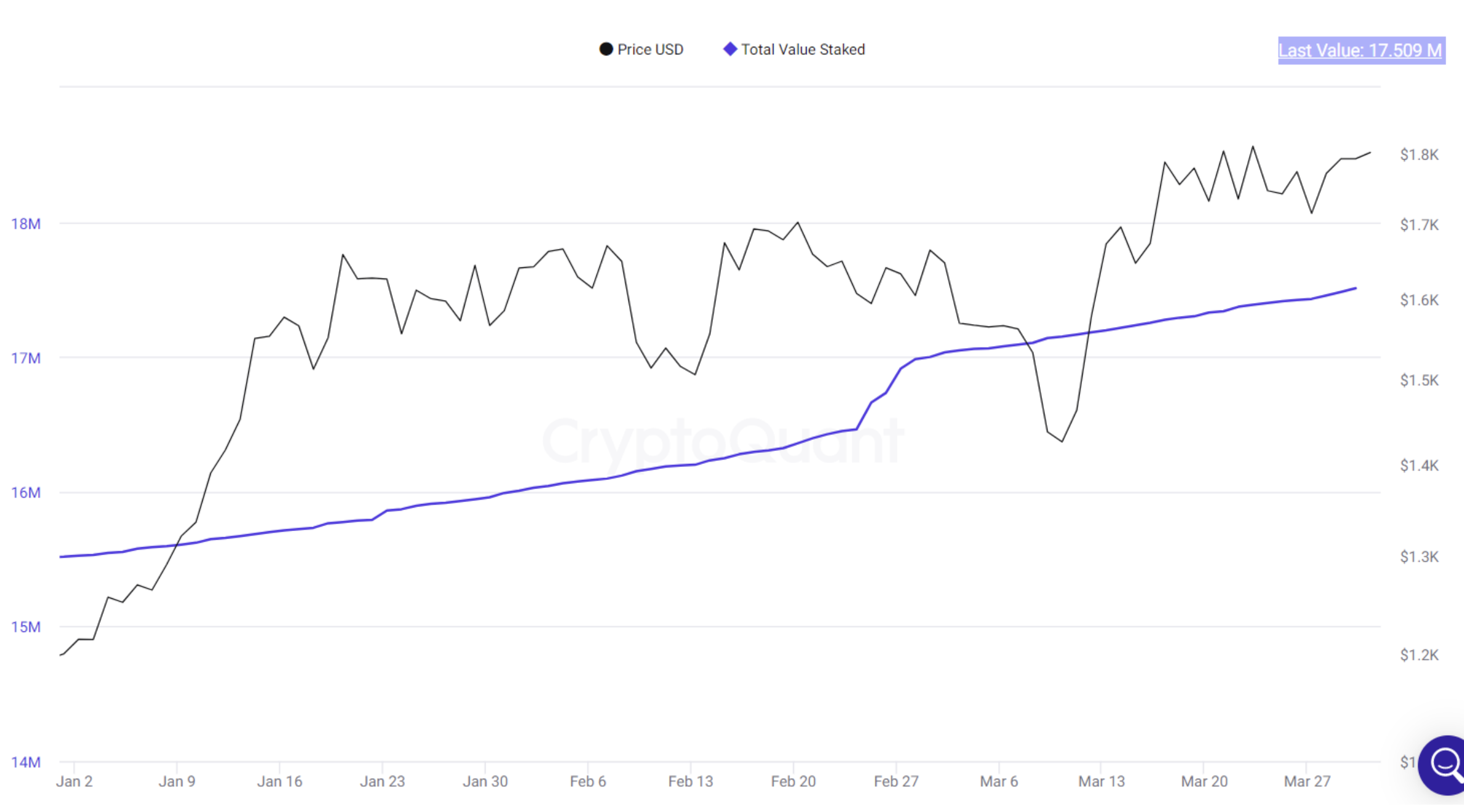Toggle the Total Value Staked legend series

[x=794, y=49]
